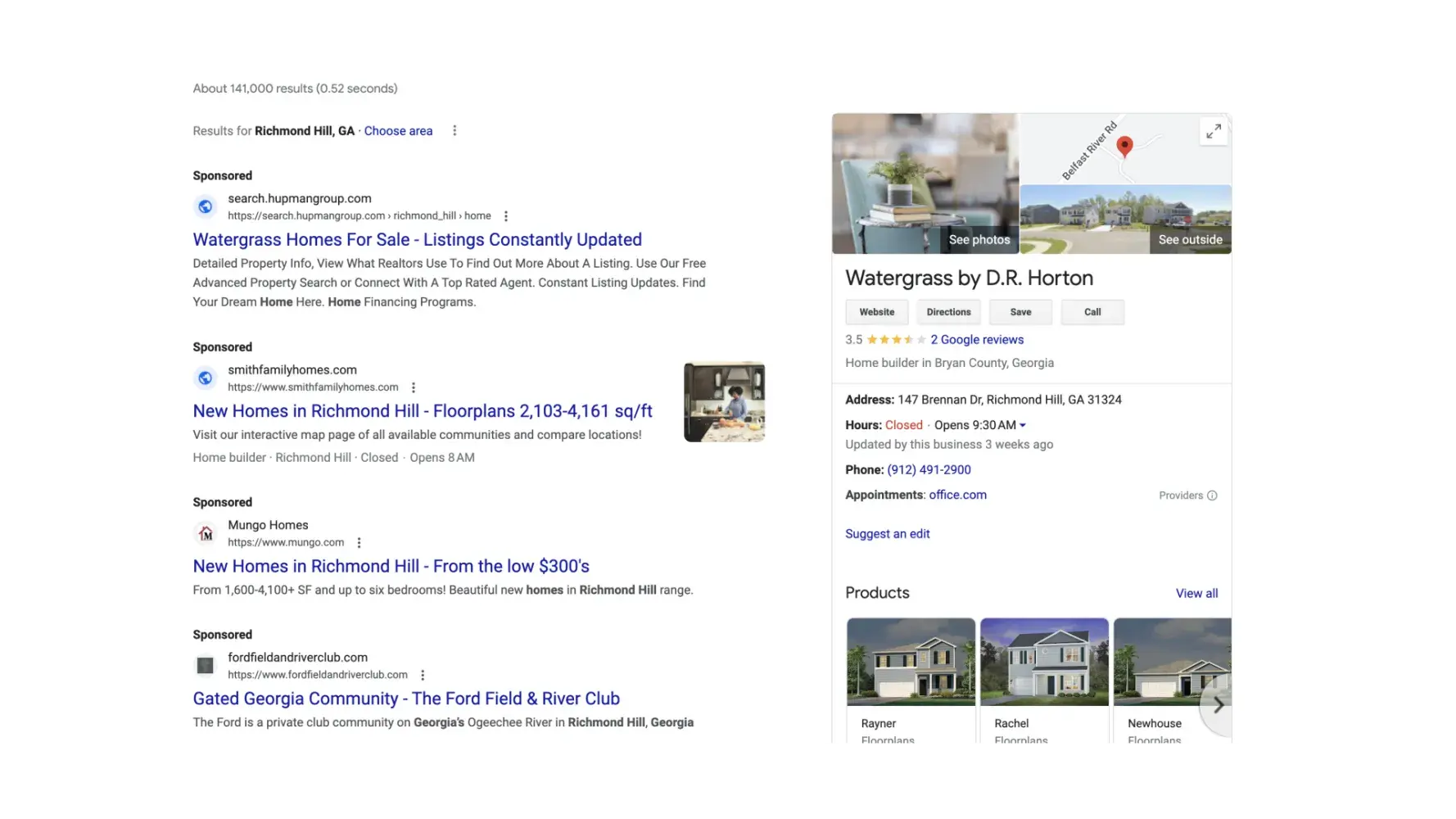The height and width of the screenshot is (819, 1456).
Task: Click the Watergrass by D.R. Horton title
Action: (x=969, y=278)
